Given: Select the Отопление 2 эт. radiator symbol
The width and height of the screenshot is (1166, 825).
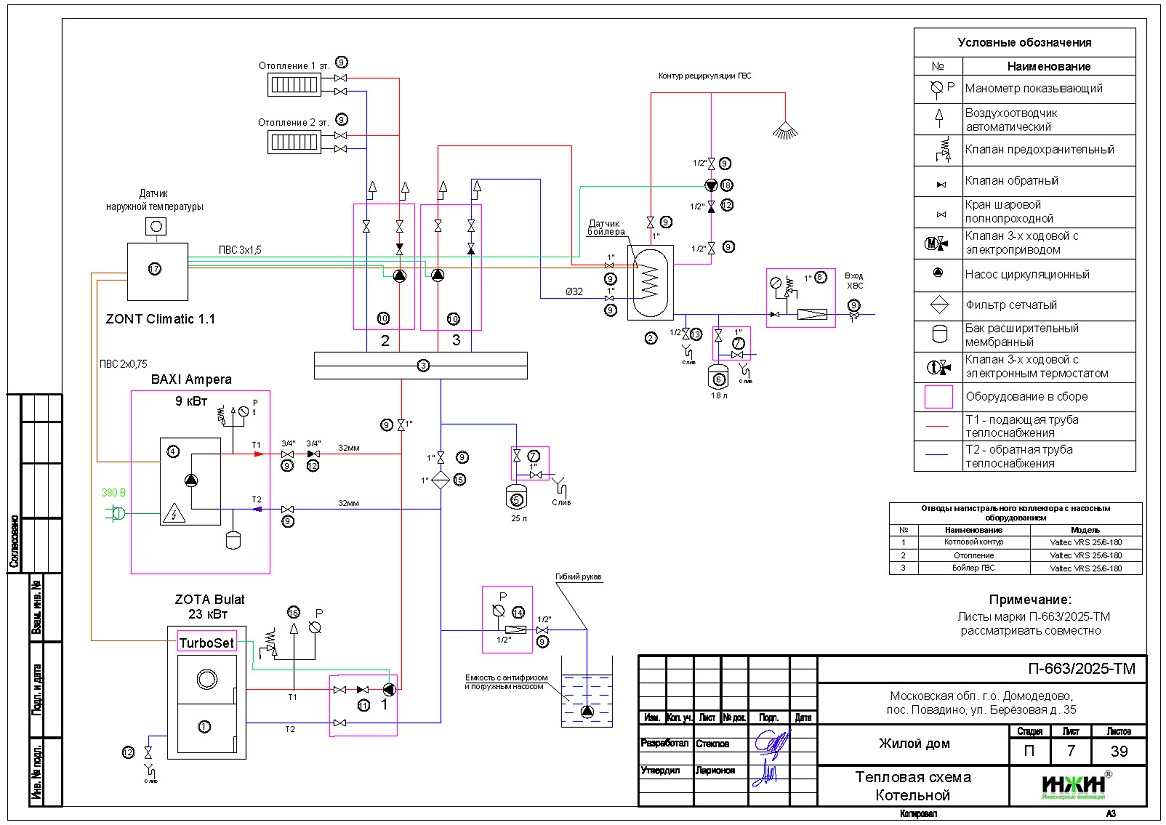Looking at the screenshot, I should [293, 141].
